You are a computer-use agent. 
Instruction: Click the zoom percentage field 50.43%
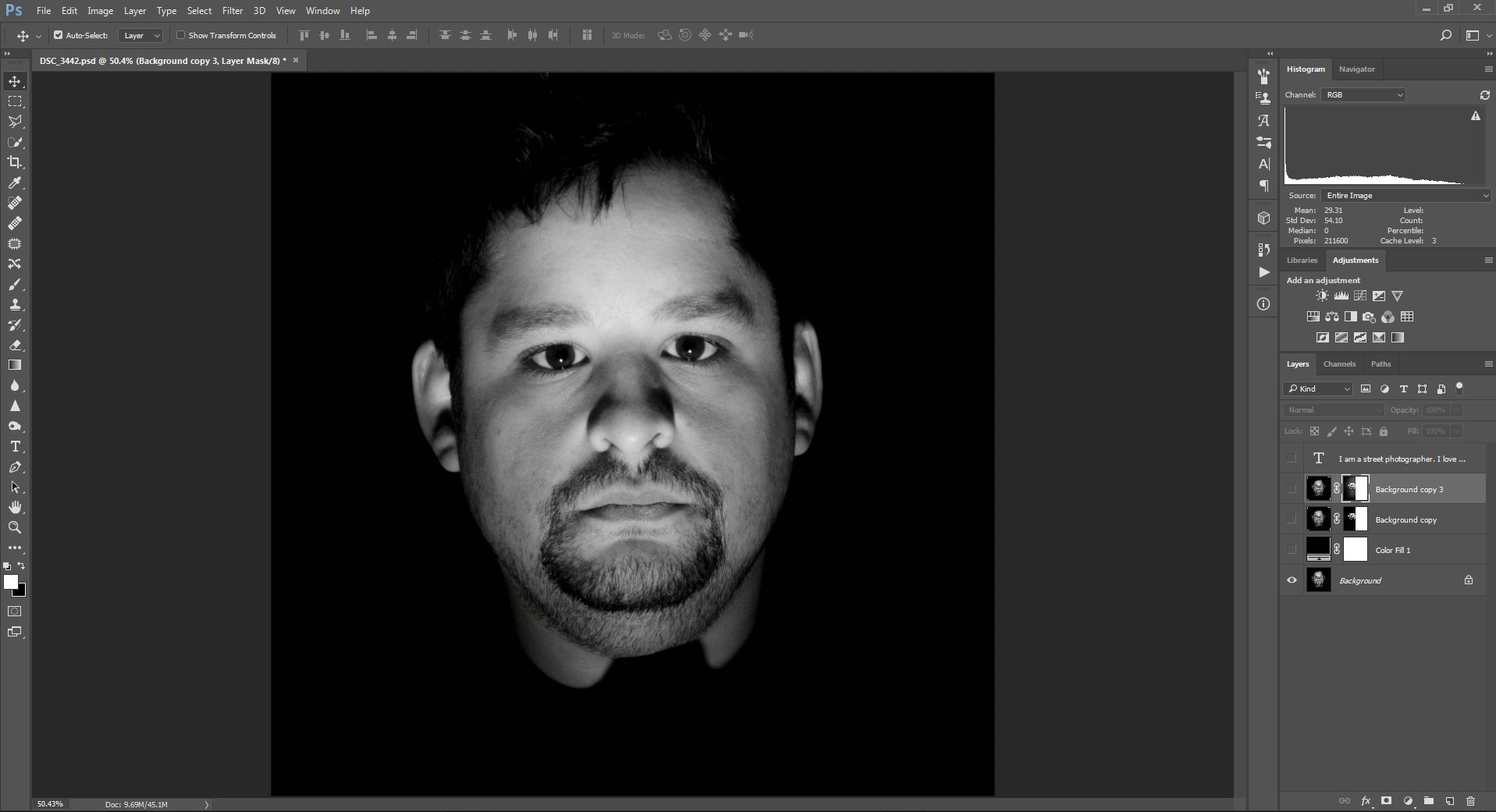pos(50,804)
